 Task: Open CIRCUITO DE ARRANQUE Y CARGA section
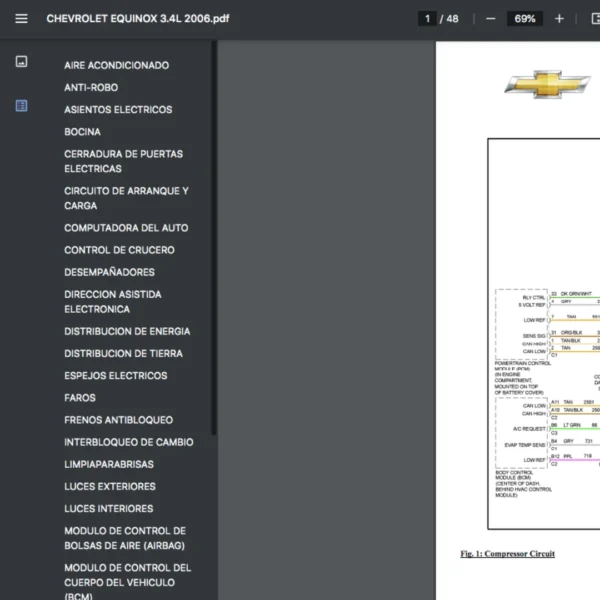[x=126, y=198]
